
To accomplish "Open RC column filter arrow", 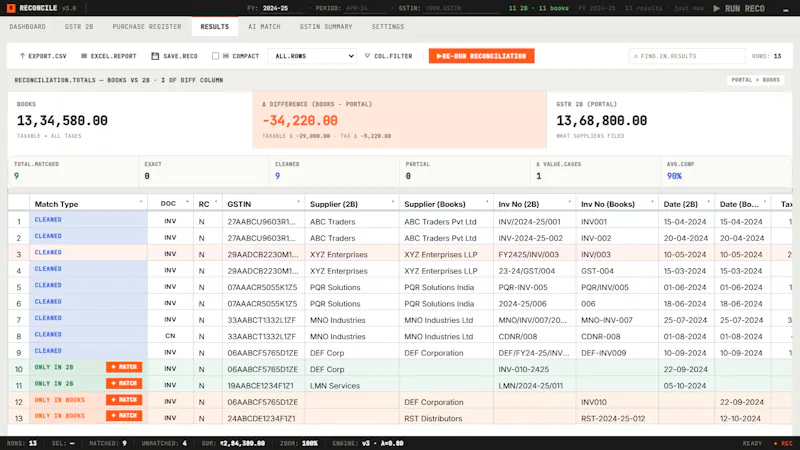I will tap(216, 203).
